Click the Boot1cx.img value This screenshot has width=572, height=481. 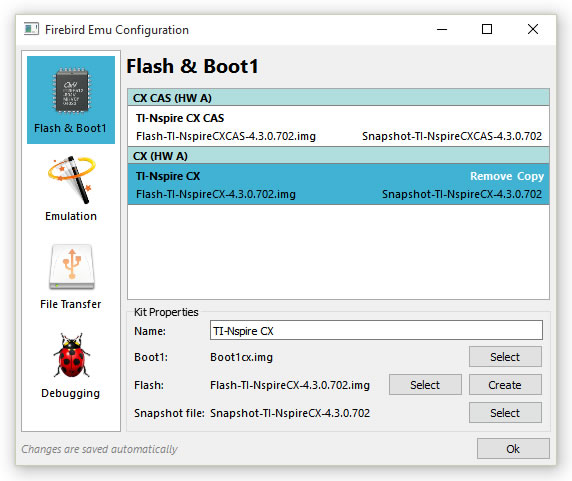tap(241, 357)
